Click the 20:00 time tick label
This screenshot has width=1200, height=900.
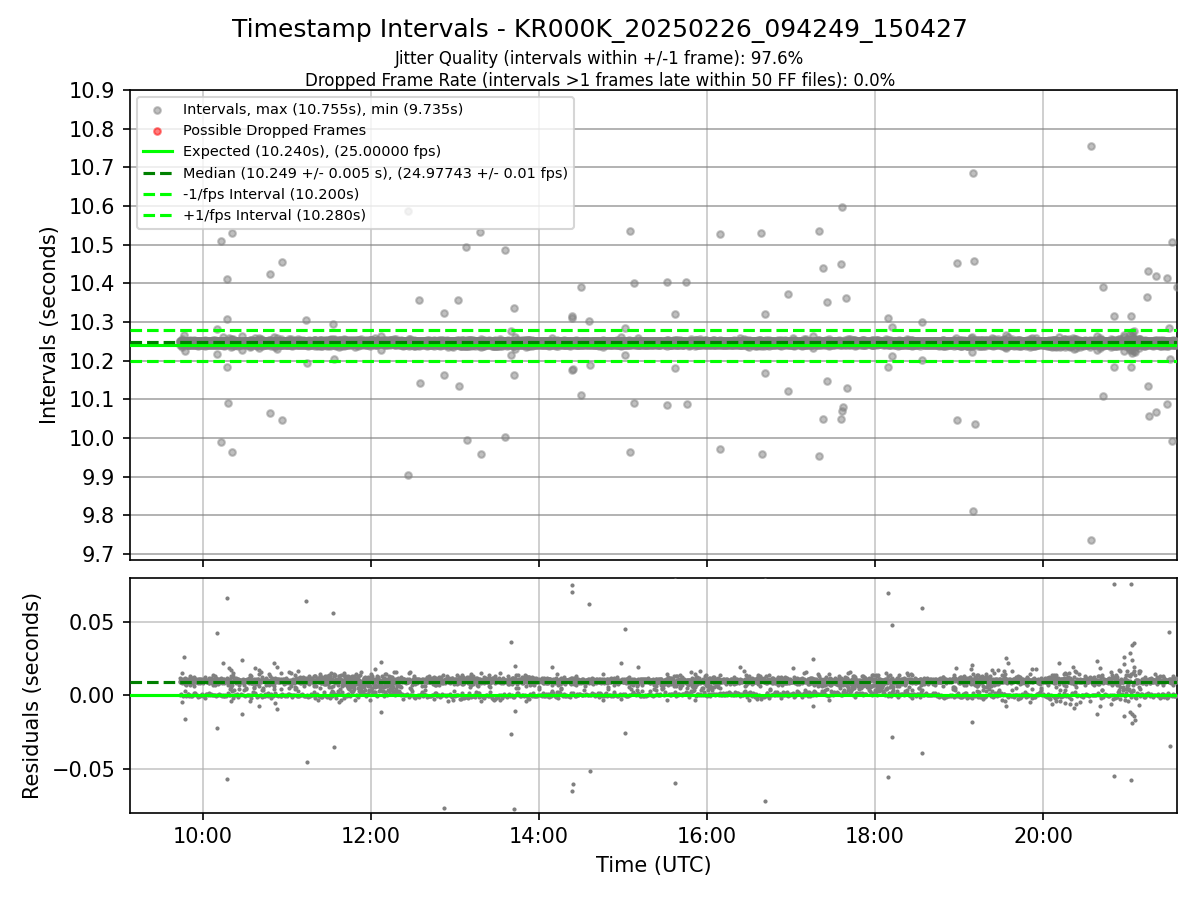tap(1043, 836)
